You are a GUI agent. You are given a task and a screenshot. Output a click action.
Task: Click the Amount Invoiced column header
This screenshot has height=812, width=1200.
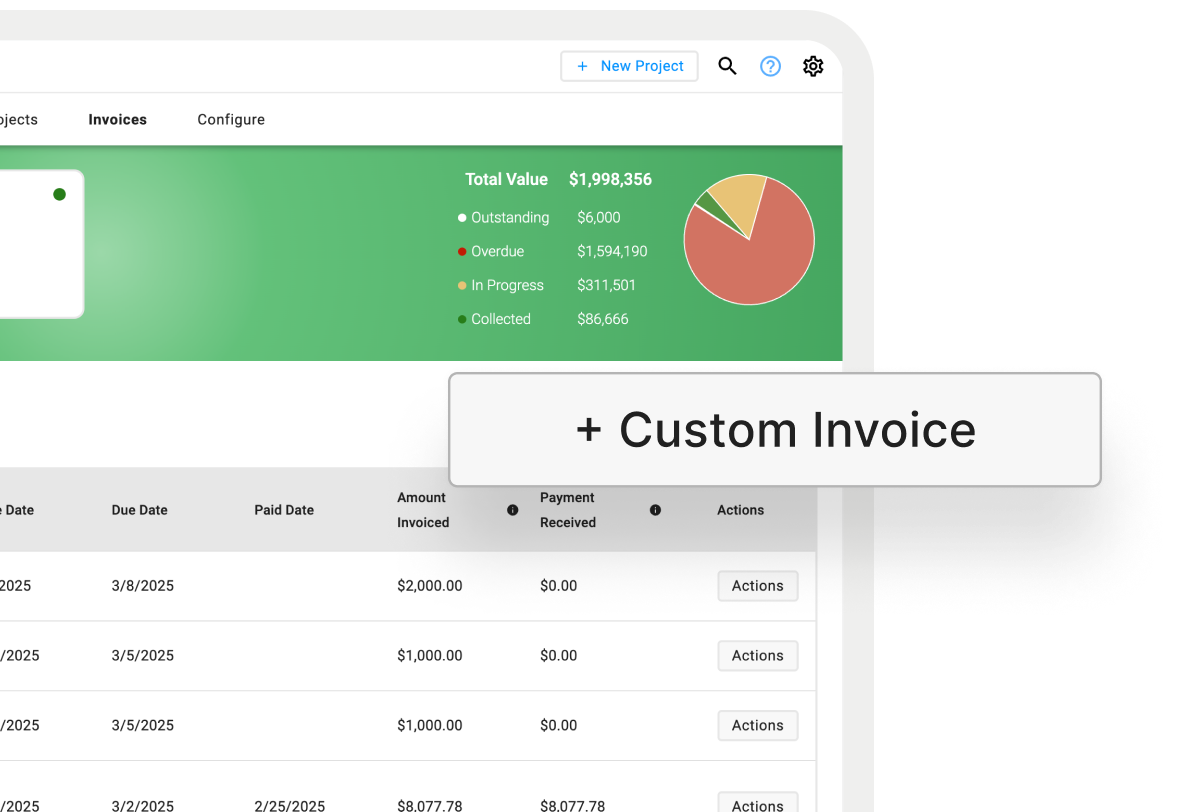point(423,510)
